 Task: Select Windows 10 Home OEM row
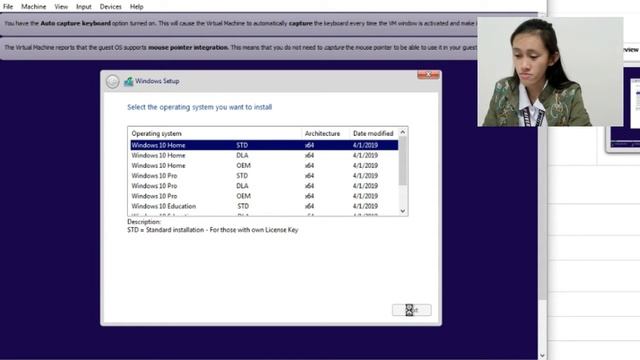click(264, 166)
